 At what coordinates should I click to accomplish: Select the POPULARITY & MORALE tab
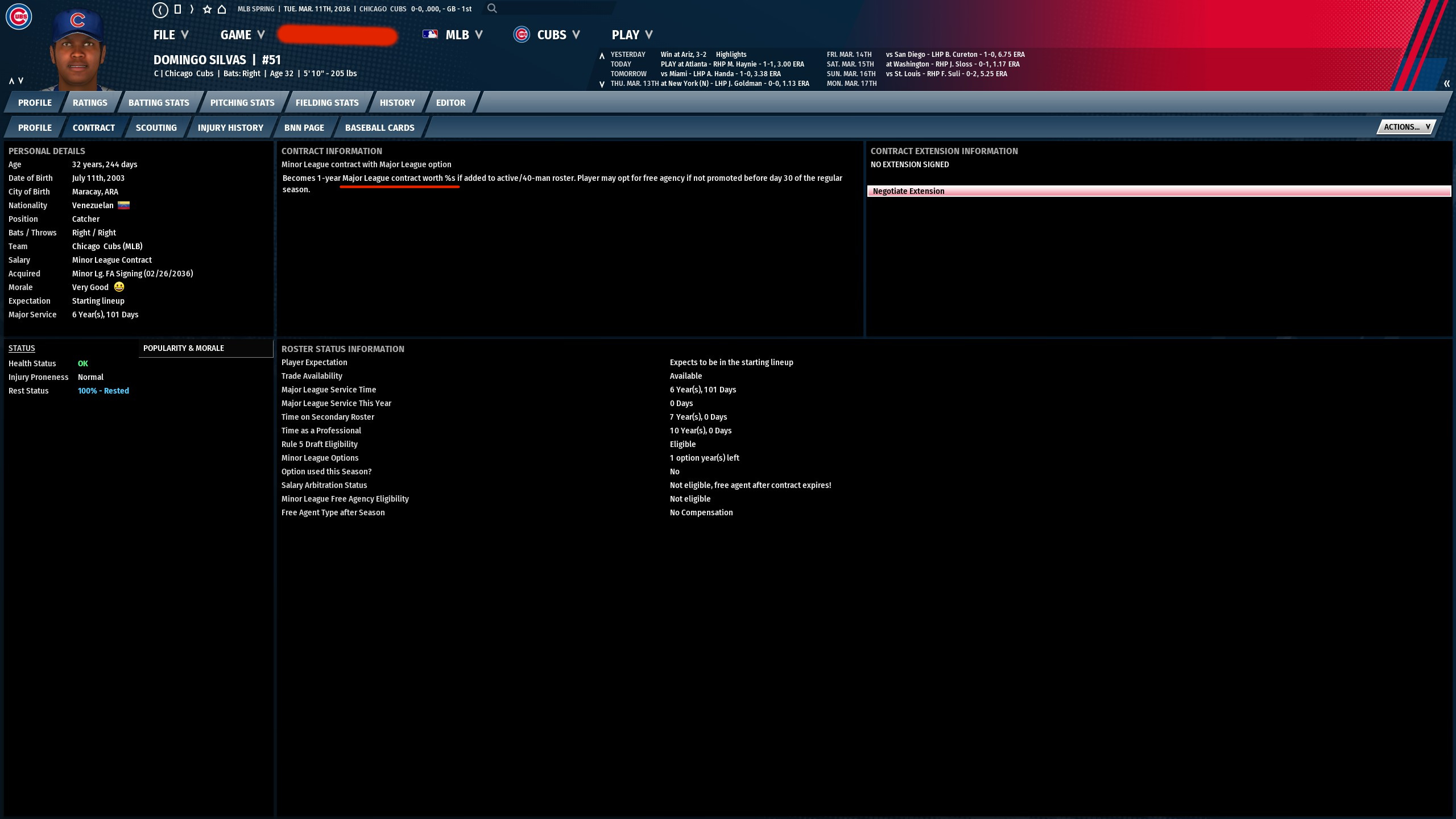[184, 348]
